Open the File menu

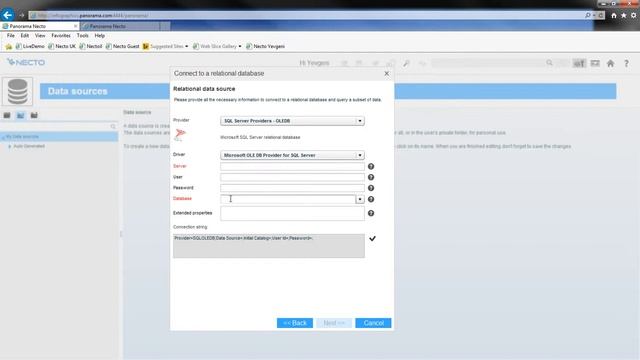(x=11, y=36)
